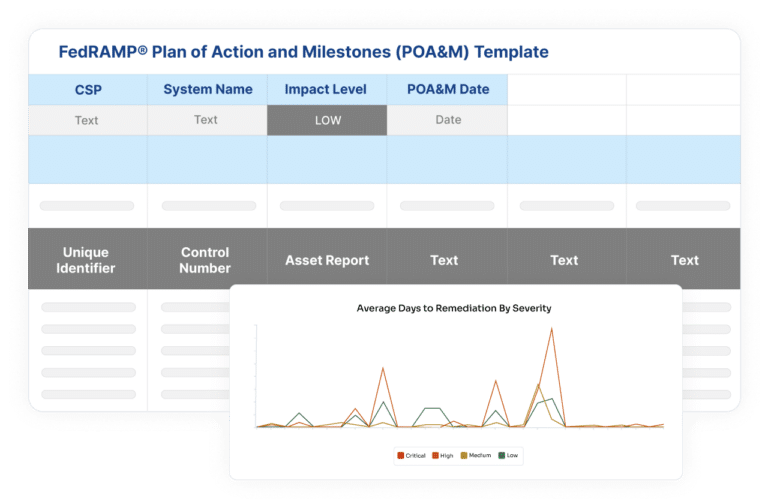
Task: Select the POA&M Date column header
Action: point(447,90)
